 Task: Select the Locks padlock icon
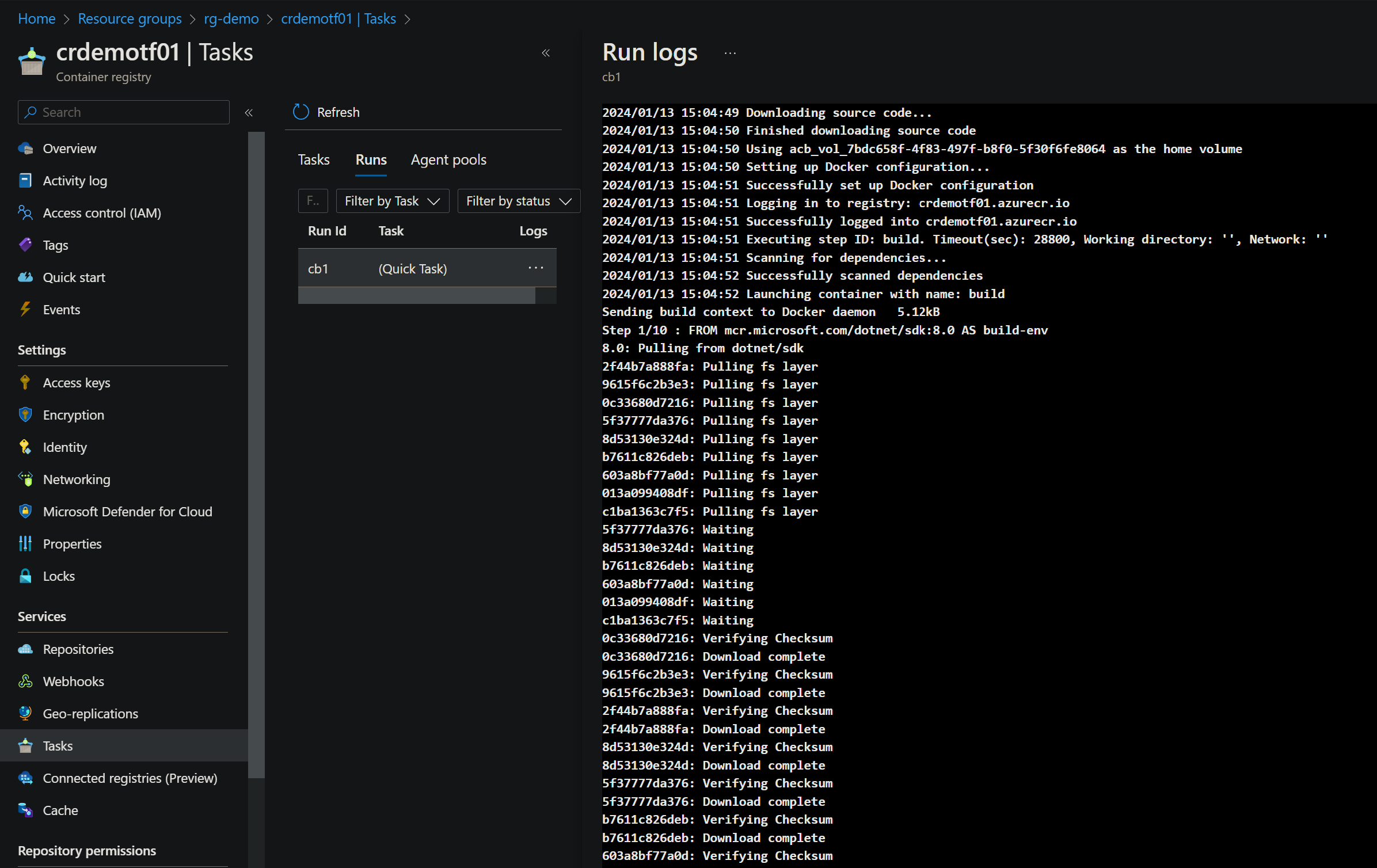(x=25, y=576)
